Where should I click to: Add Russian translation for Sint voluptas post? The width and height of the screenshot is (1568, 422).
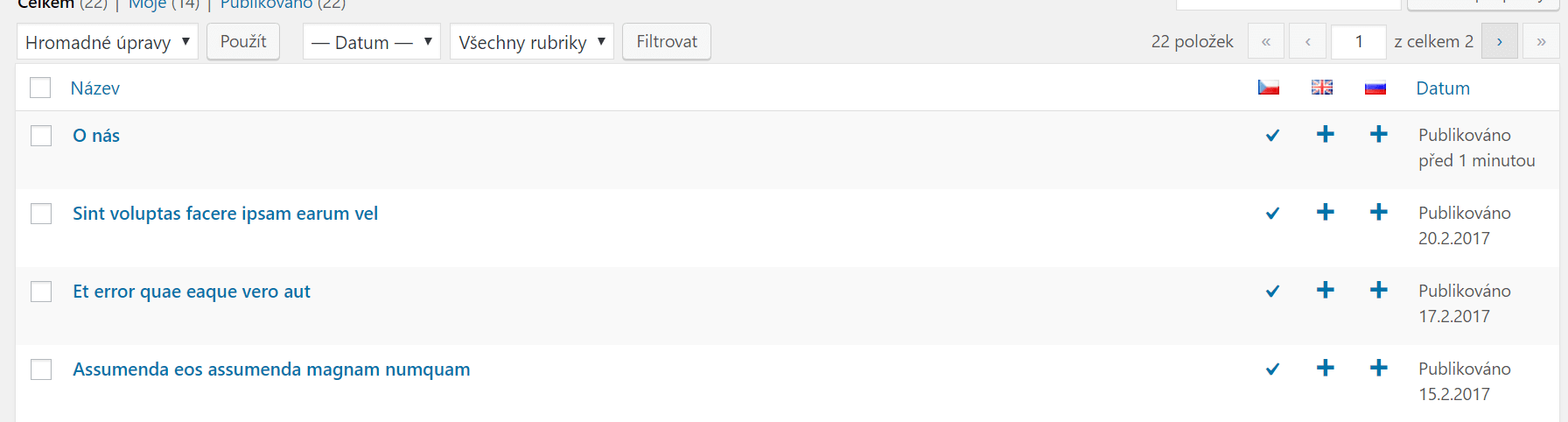(x=1379, y=212)
